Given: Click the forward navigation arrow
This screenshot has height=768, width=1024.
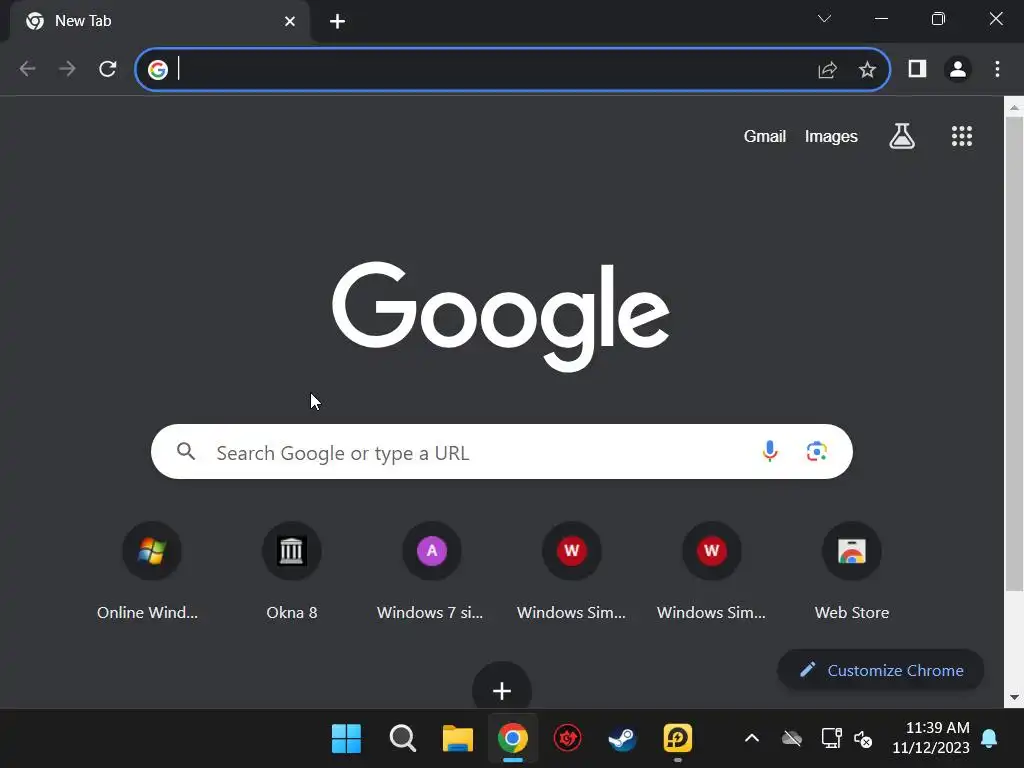Looking at the screenshot, I should 67,69.
